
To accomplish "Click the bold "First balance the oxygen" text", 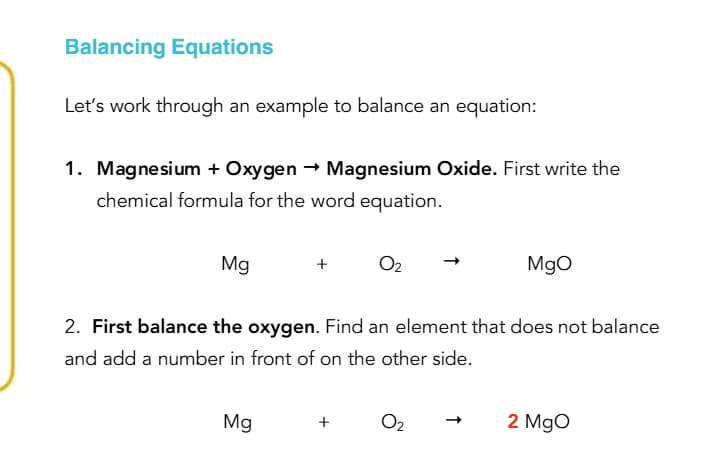I will point(204,326).
